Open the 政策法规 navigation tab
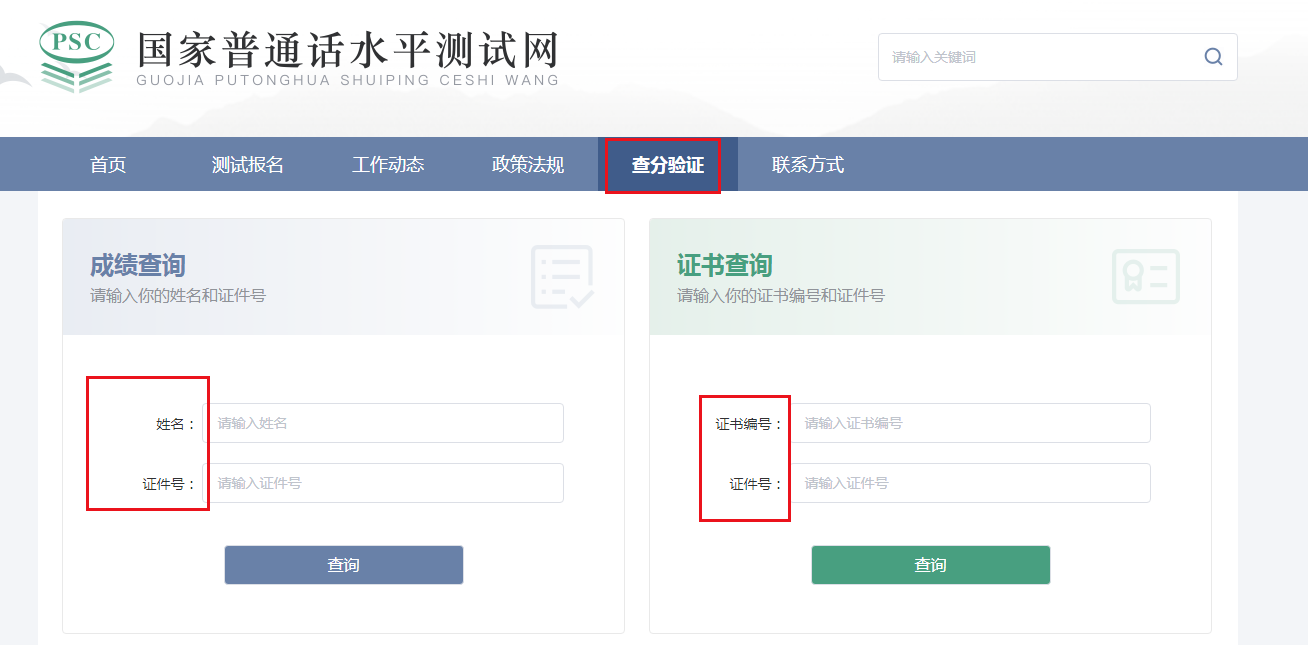The image size is (1308, 645). (x=527, y=164)
